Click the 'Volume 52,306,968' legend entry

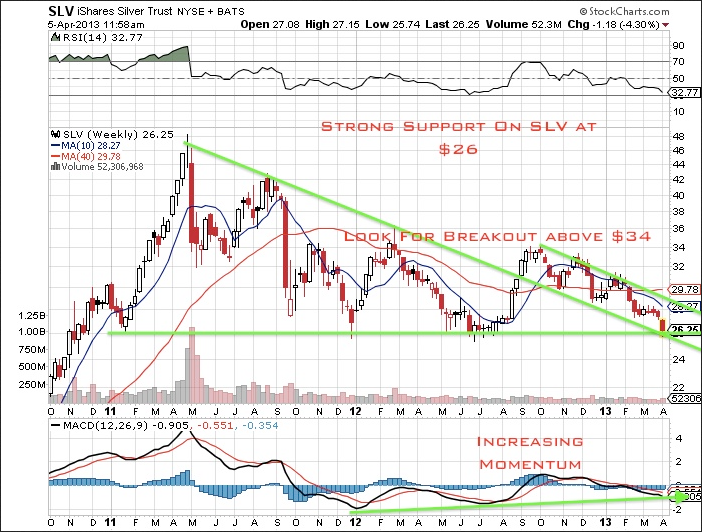102,167
